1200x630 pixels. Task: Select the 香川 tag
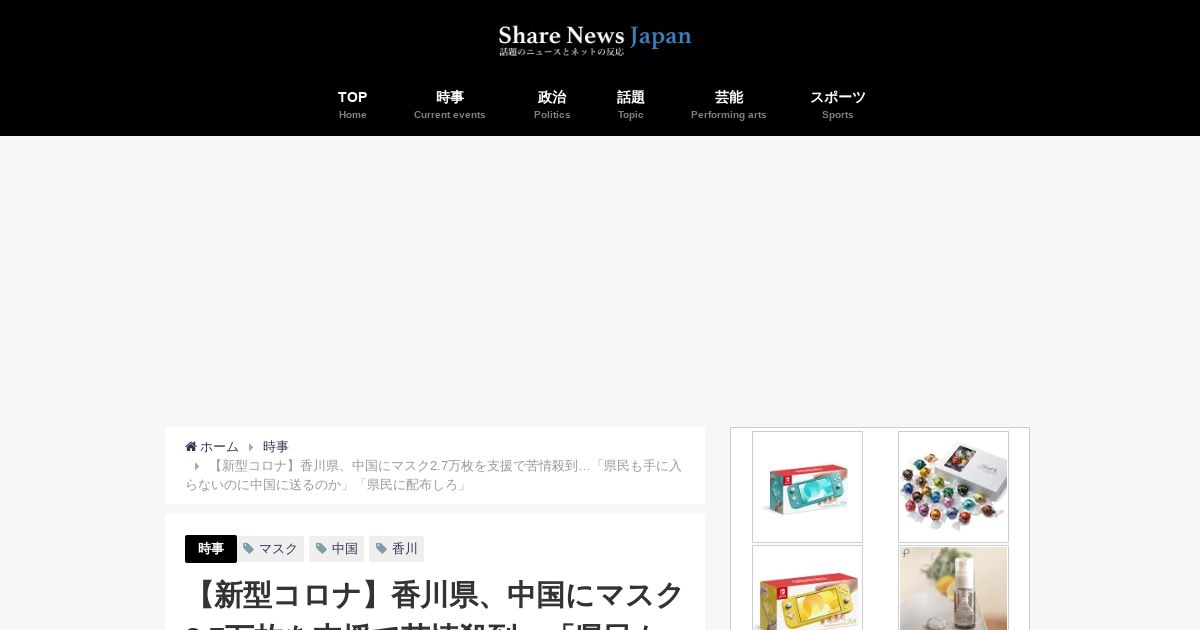[396, 549]
